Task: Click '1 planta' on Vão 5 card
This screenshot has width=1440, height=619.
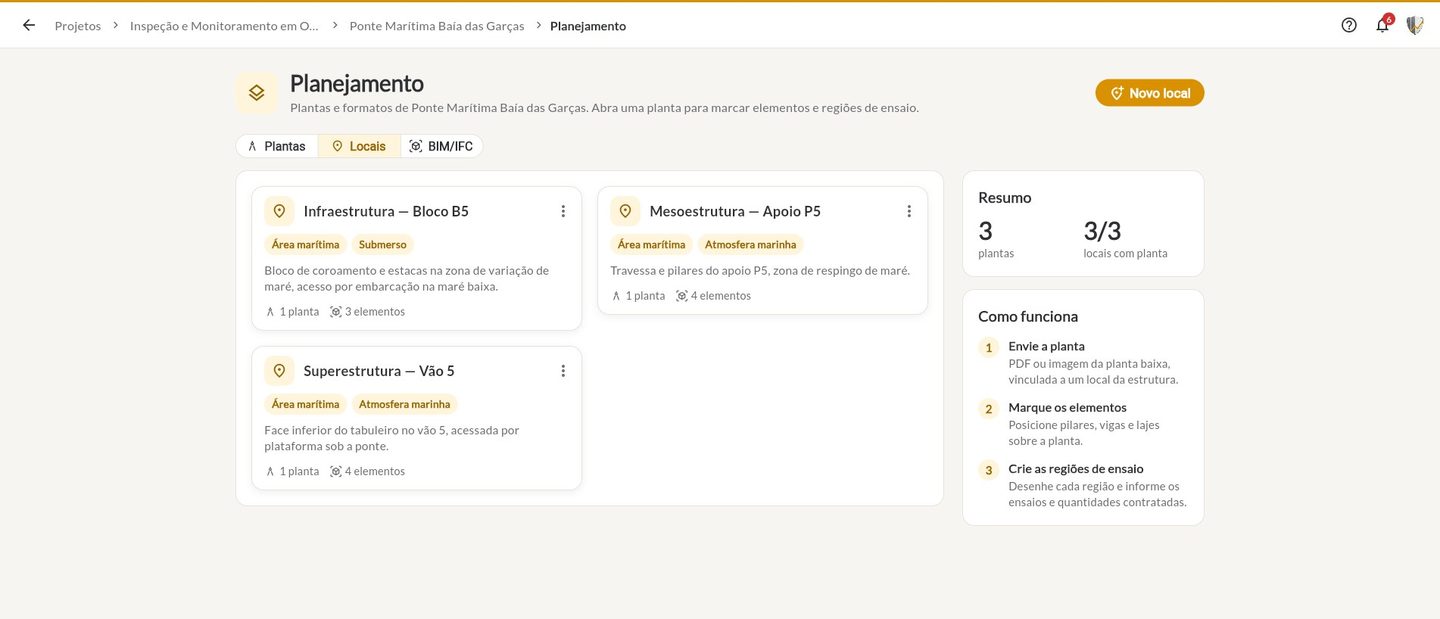Action: (292, 472)
